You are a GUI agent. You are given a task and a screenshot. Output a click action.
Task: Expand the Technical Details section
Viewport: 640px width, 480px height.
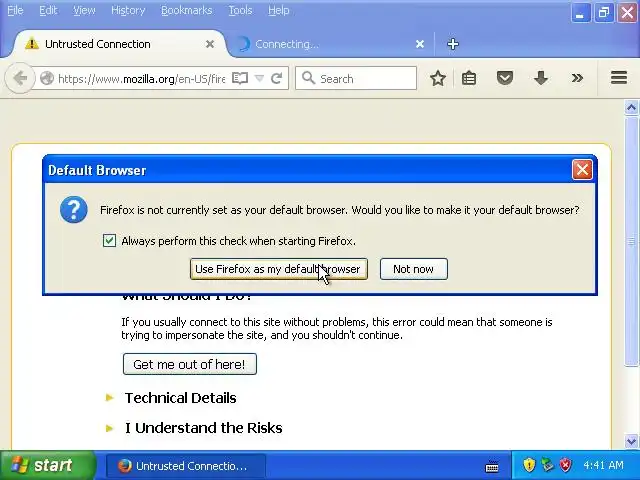click(x=180, y=398)
